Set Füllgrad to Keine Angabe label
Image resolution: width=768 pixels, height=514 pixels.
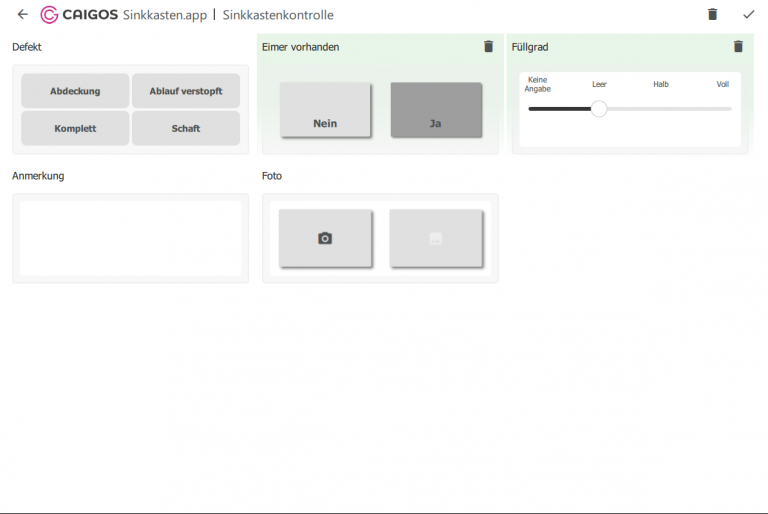tap(537, 84)
